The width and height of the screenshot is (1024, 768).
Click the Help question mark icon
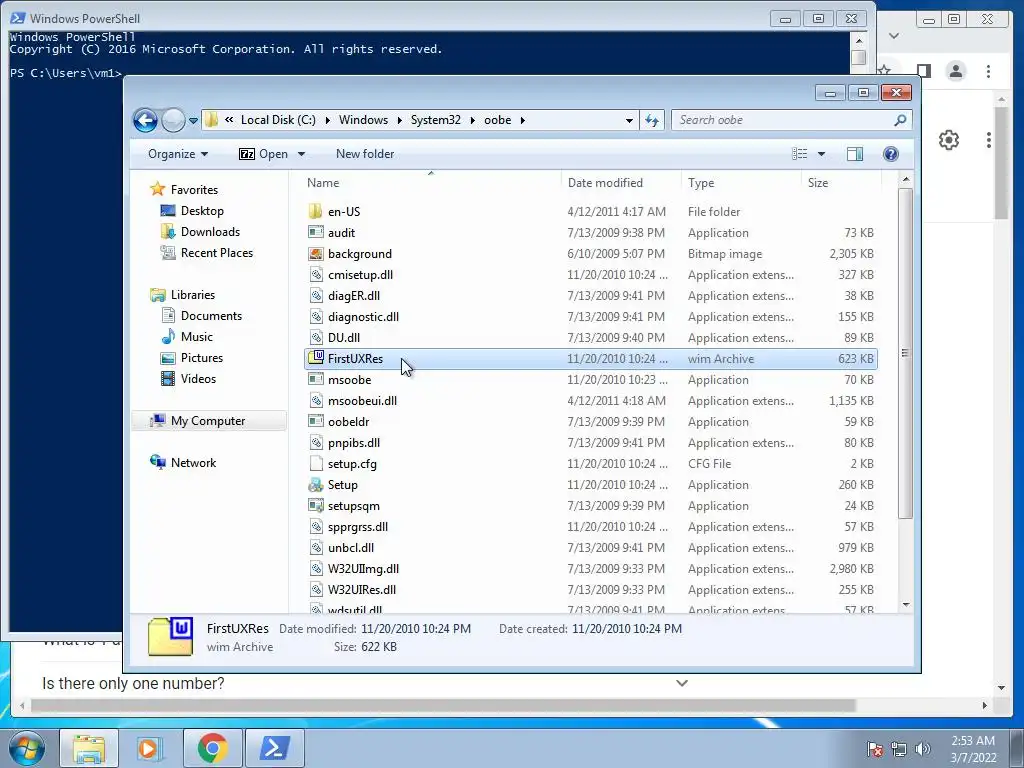pos(891,153)
